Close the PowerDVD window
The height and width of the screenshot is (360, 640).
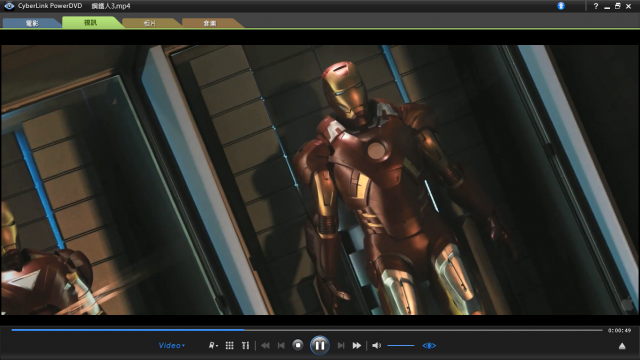(629, 6)
